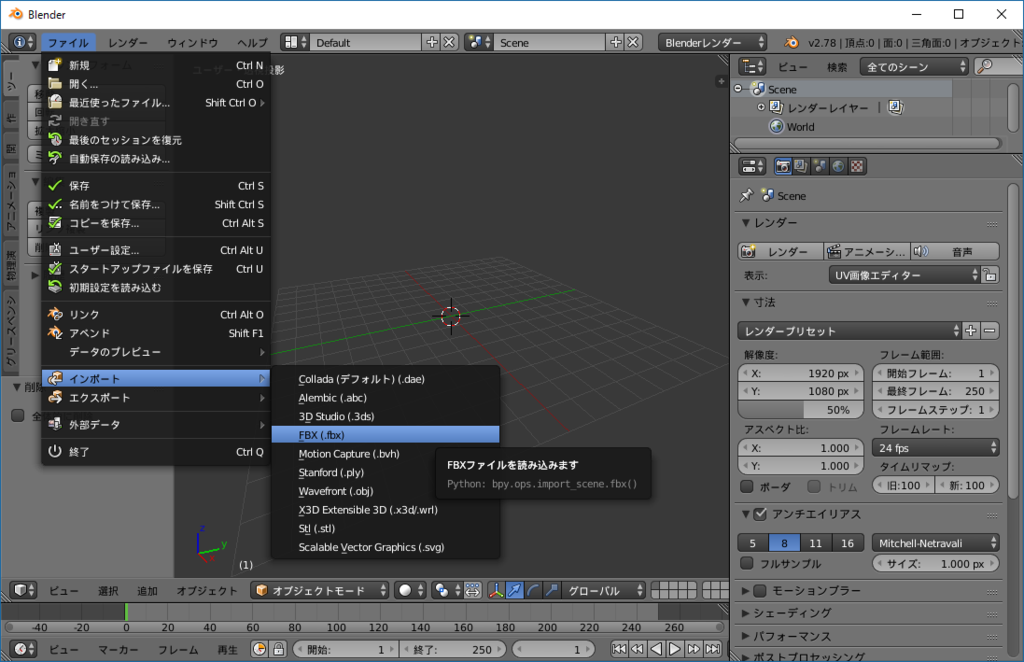Select 5 anti-aliasing samples
The width and height of the screenshot is (1024, 662).
click(753, 543)
